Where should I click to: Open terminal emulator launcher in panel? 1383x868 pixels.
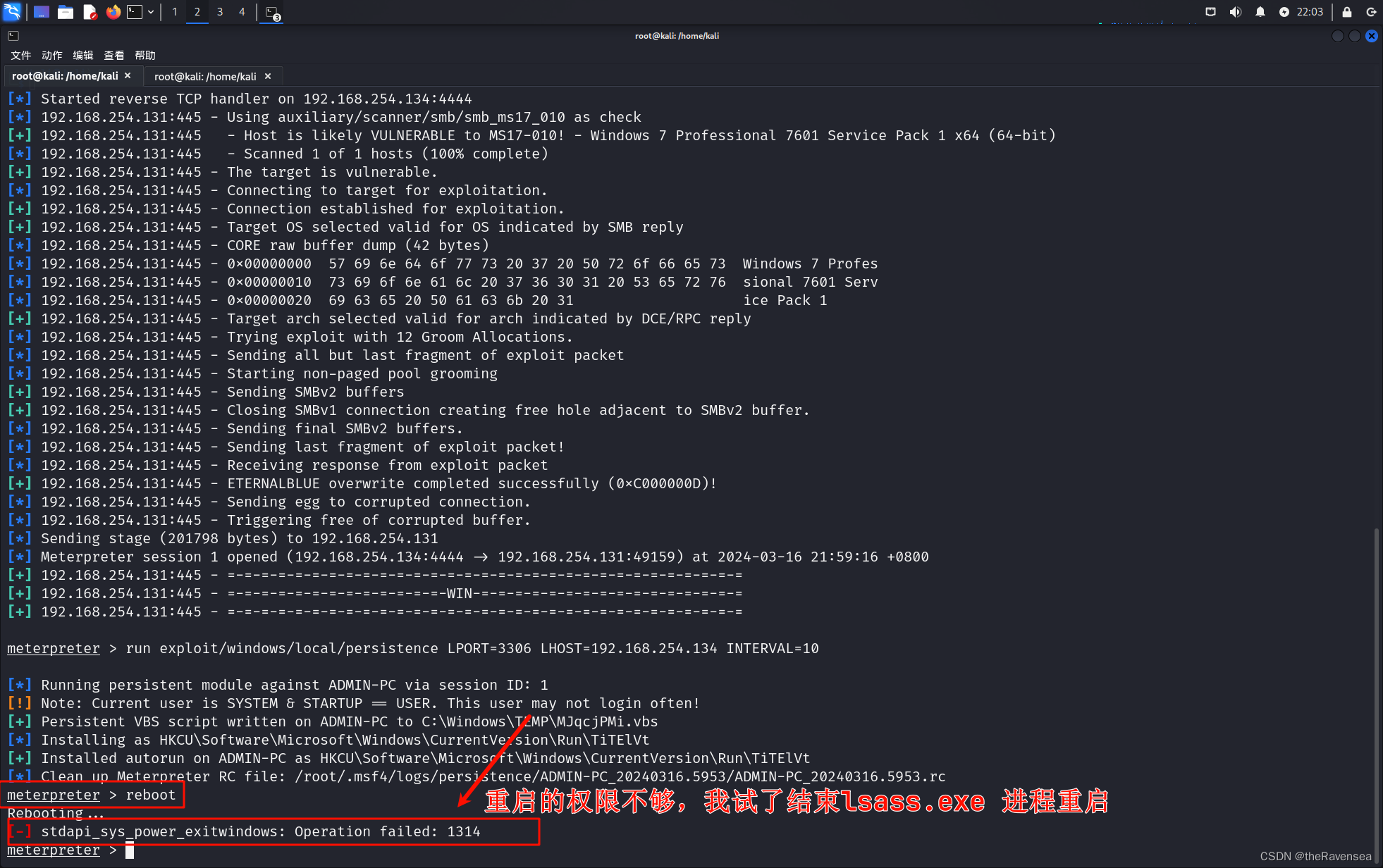(135, 12)
